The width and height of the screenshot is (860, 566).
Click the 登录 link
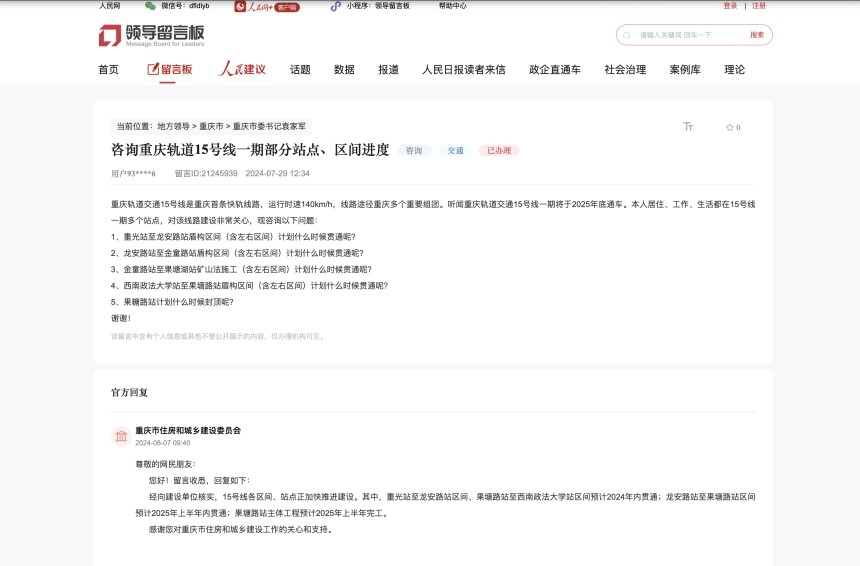tap(730, 6)
